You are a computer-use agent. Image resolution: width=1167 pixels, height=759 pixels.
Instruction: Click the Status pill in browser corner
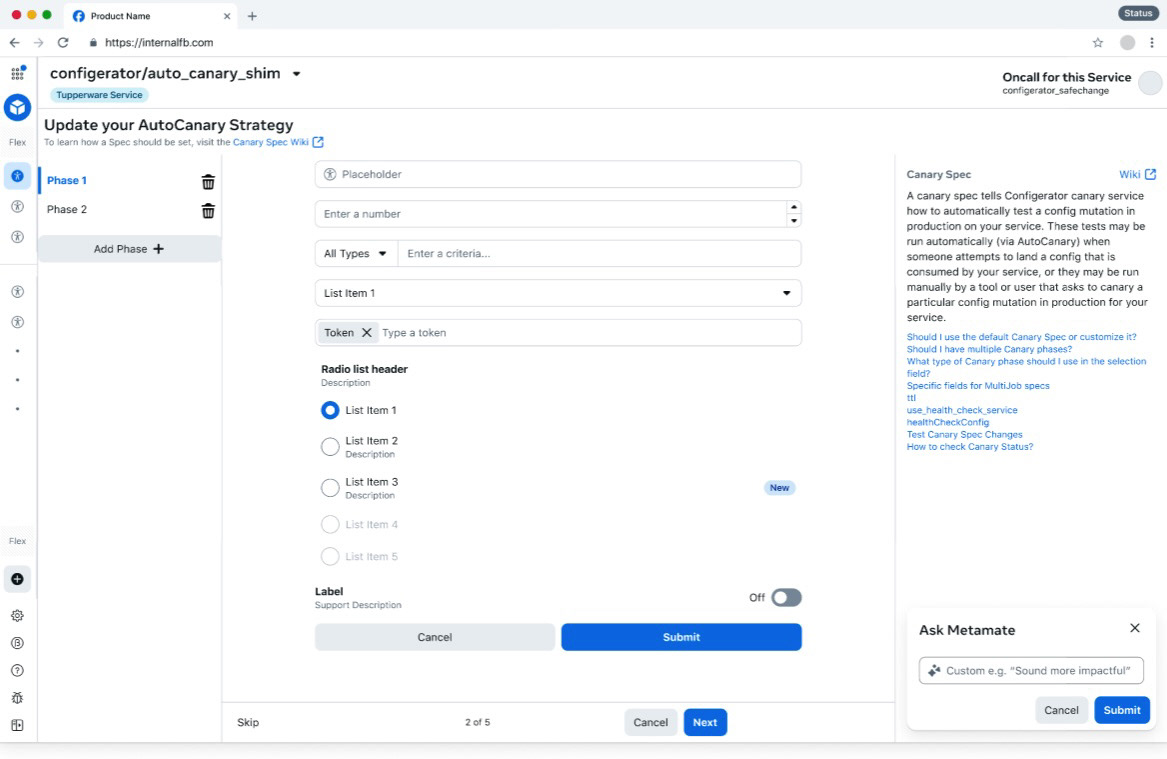click(1138, 13)
